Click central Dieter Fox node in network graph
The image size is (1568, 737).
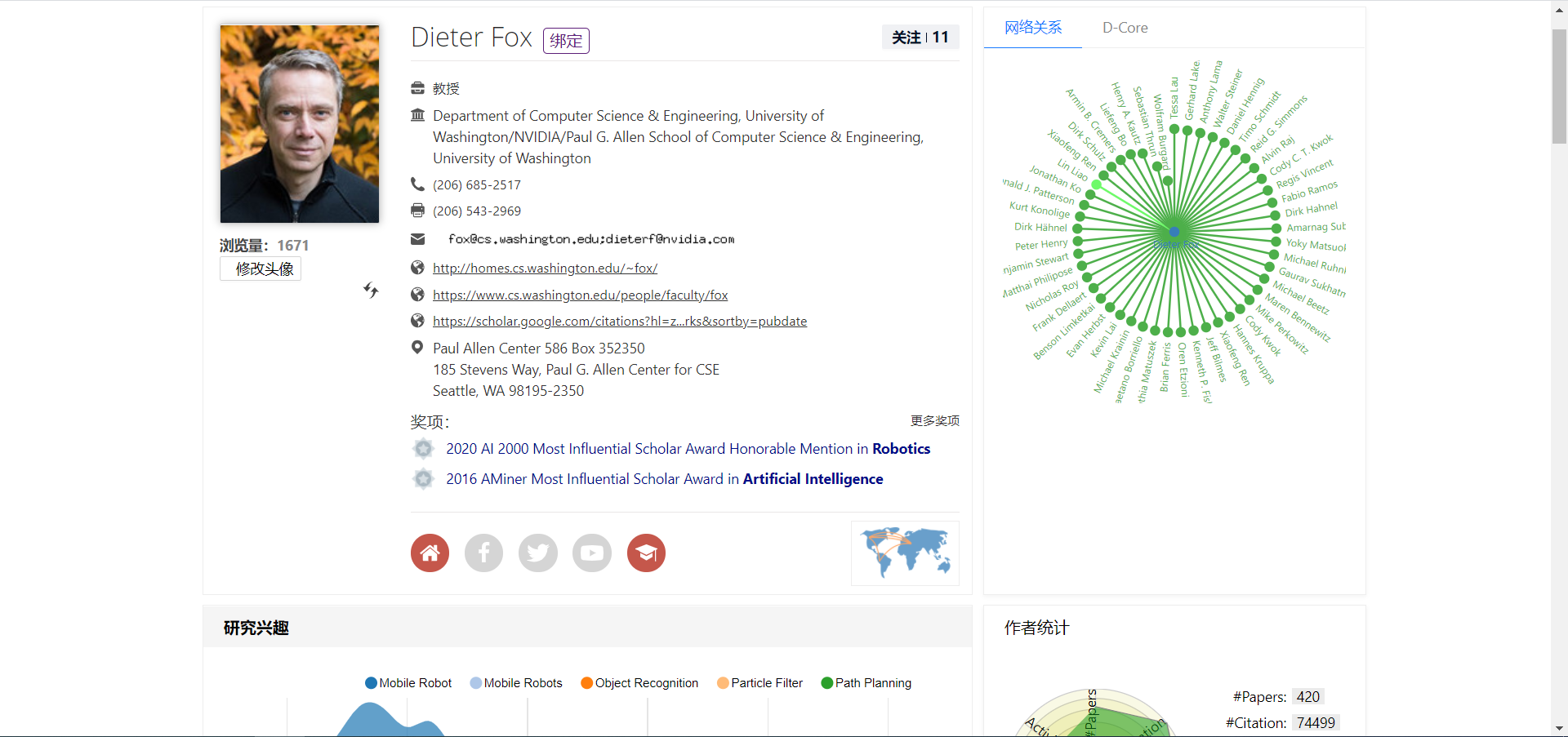coord(1174,233)
